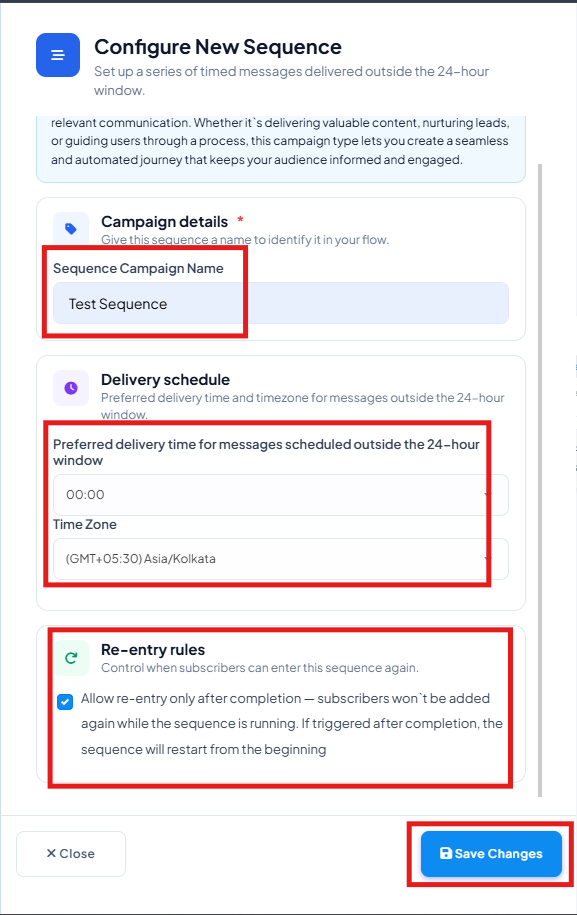Viewport: 577px width, 915px height.
Task: Open the Asia/Kolkata Time Zone dropdown
Action: [x=281, y=558]
